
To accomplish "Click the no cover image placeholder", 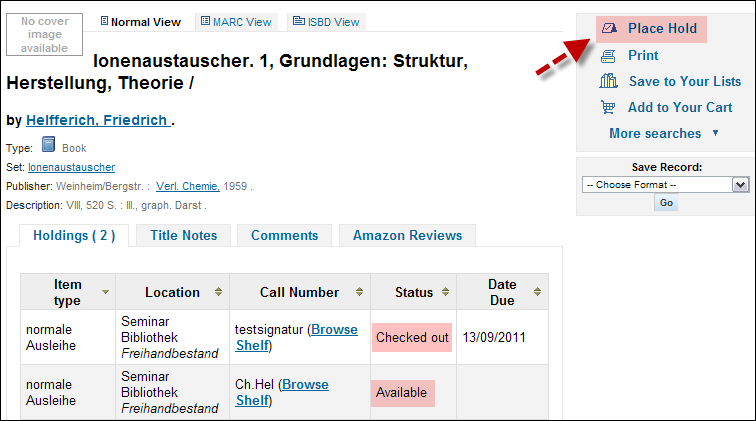I will coord(45,34).
